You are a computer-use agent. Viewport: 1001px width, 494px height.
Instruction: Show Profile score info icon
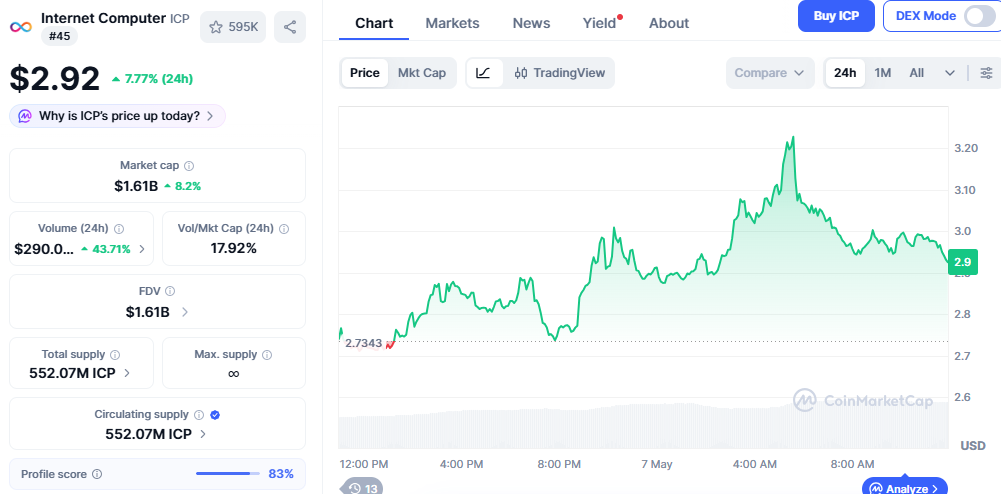[x=97, y=474]
